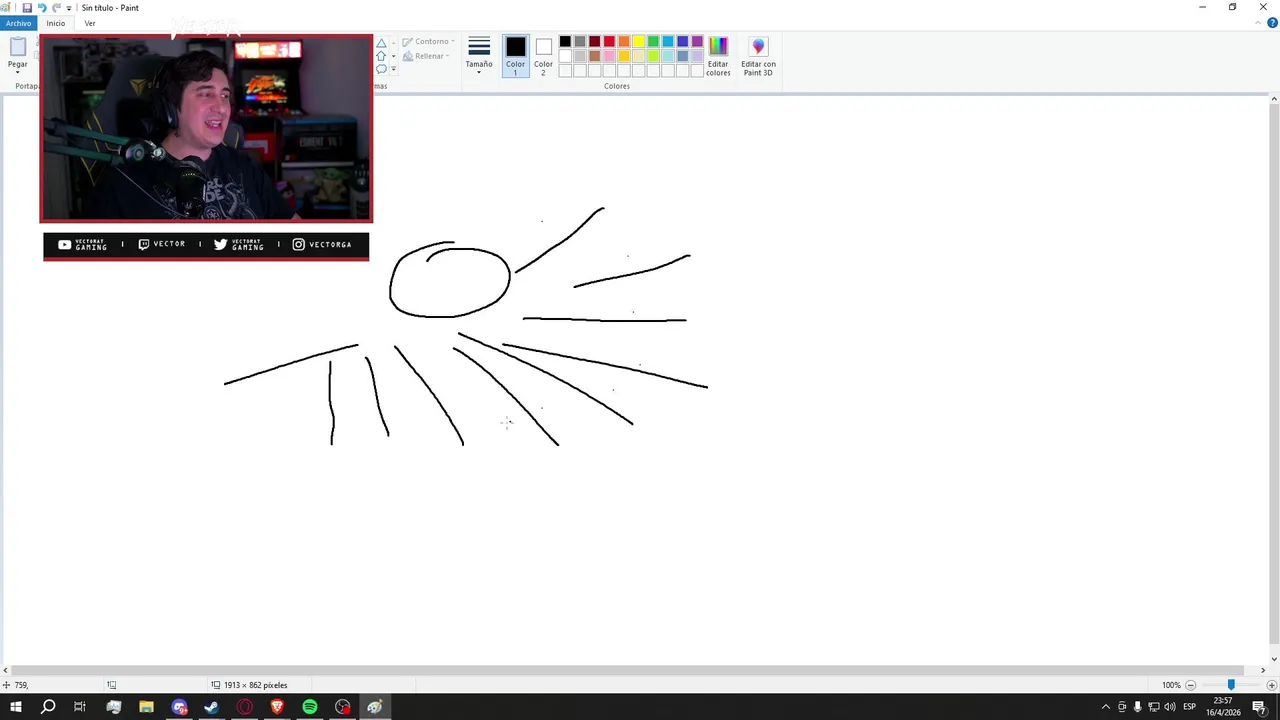
Task: Move down one row in shapes gallery
Action: coord(393,56)
